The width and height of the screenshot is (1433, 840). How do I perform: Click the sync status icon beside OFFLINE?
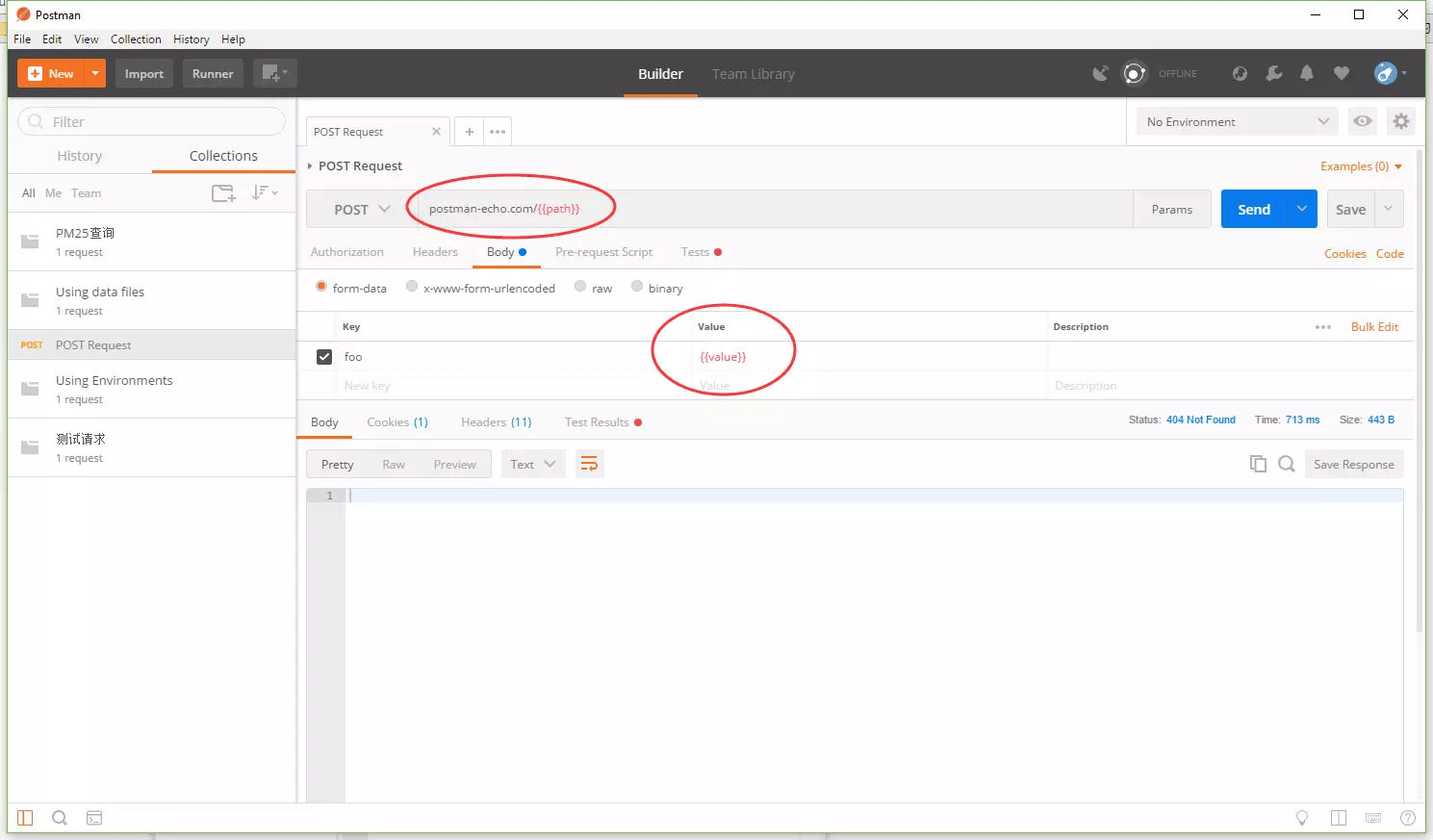[1135, 73]
